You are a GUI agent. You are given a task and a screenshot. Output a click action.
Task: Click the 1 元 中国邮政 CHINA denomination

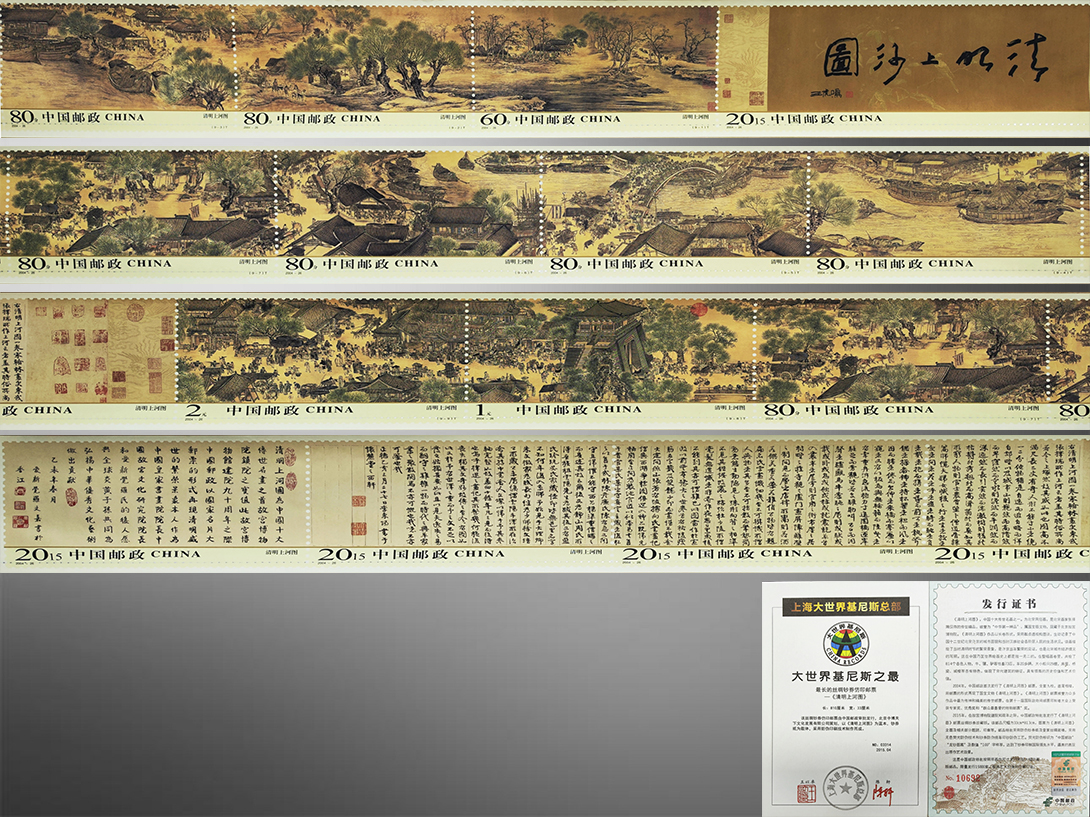coord(558,410)
